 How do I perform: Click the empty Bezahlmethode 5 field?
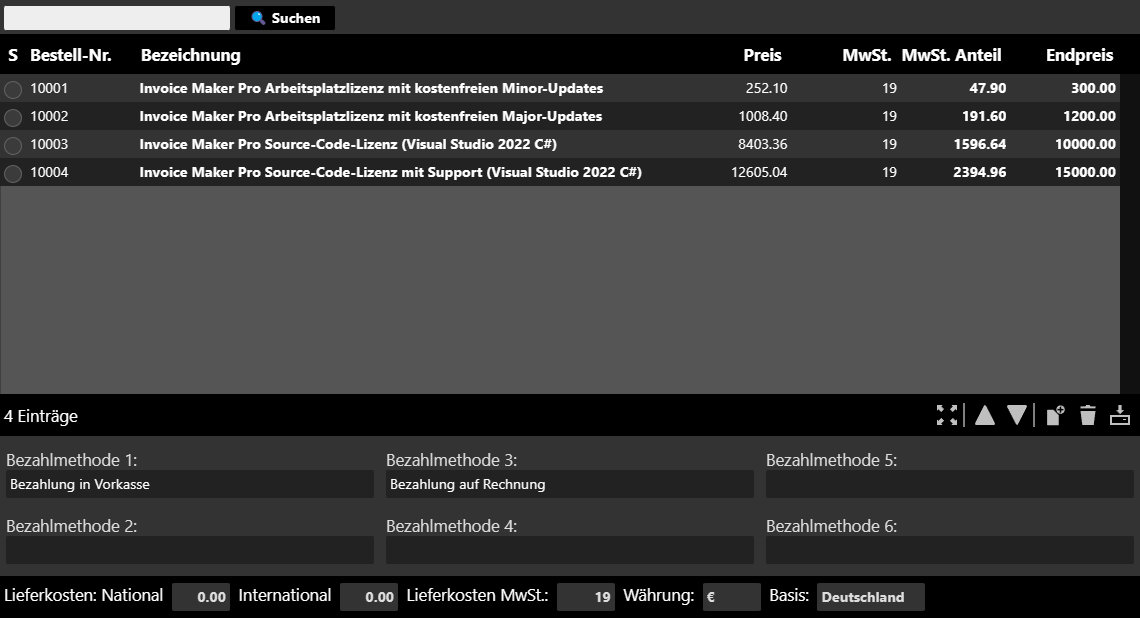coord(950,484)
